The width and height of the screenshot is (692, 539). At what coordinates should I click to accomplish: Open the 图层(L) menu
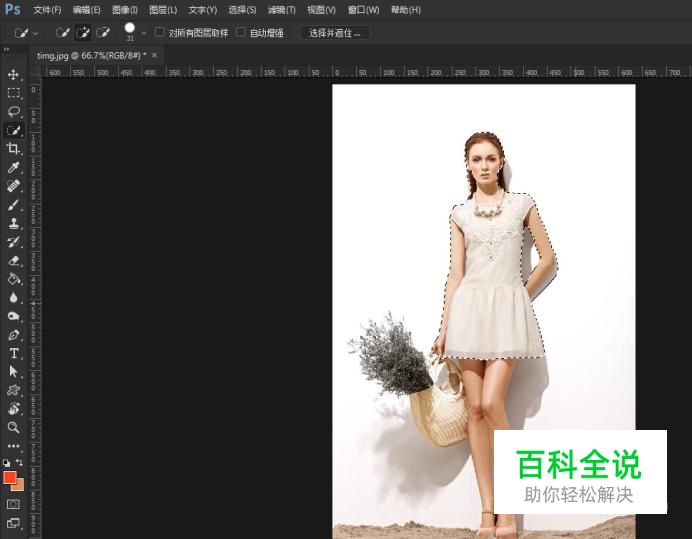tap(163, 10)
